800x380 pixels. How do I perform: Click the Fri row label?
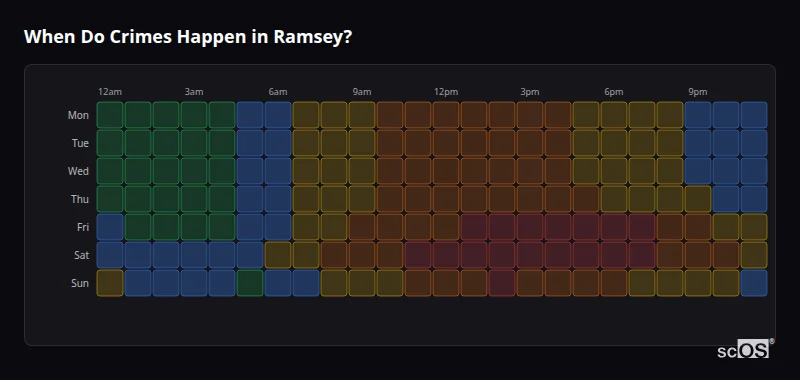point(83,227)
